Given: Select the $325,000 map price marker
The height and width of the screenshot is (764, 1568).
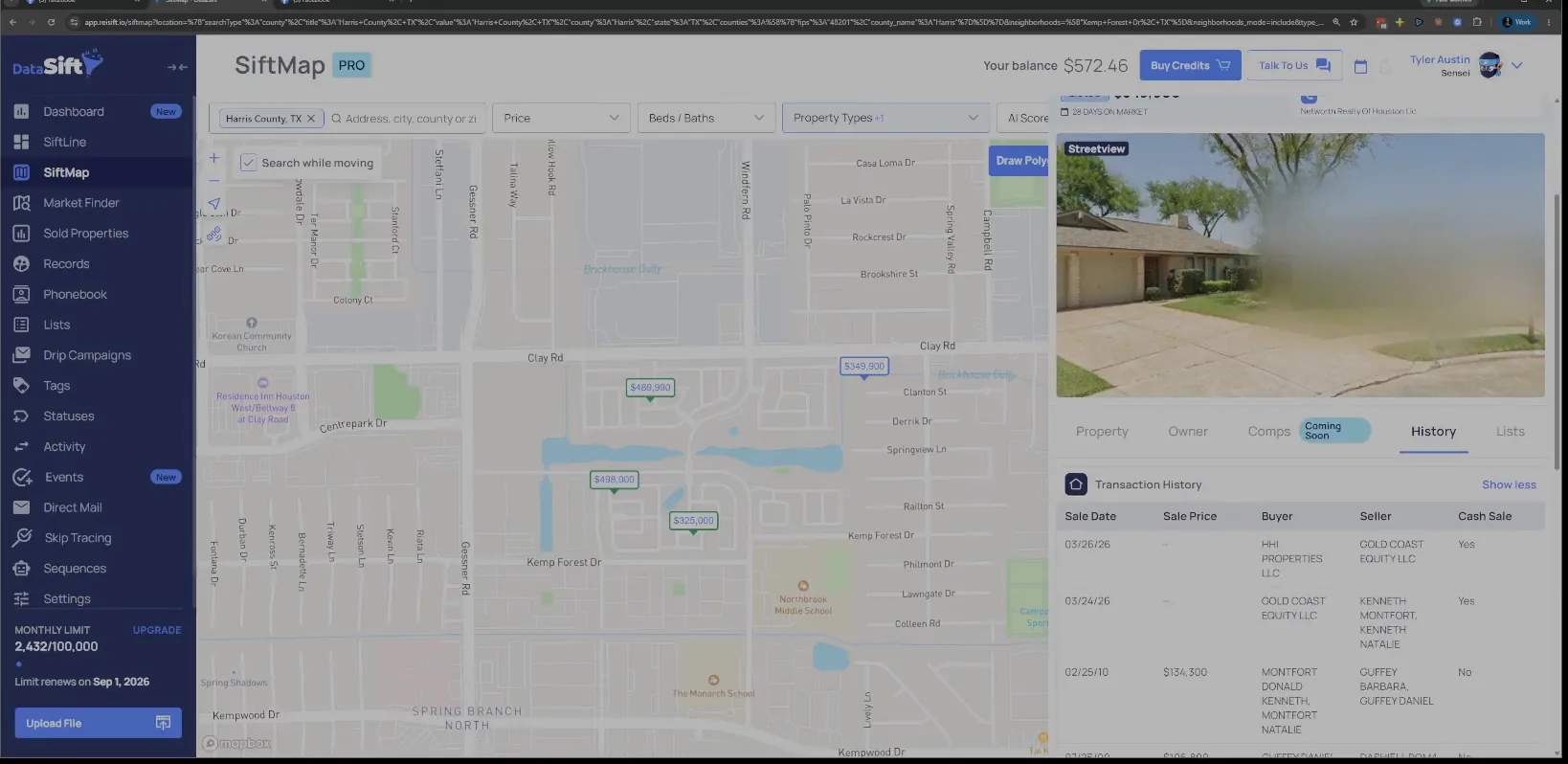Looking at the screenshot, I should pos(693,521).
